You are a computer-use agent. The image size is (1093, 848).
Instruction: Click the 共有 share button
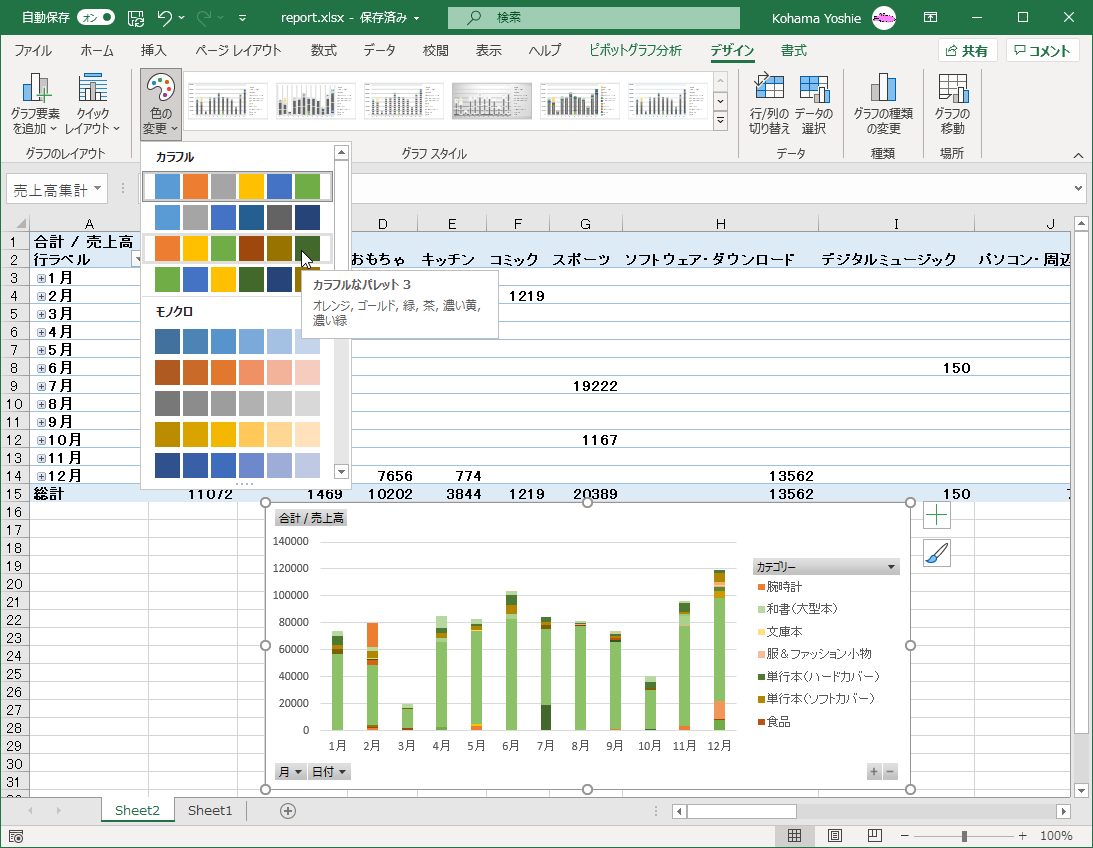pyautogui.click(x=966, y=51)
